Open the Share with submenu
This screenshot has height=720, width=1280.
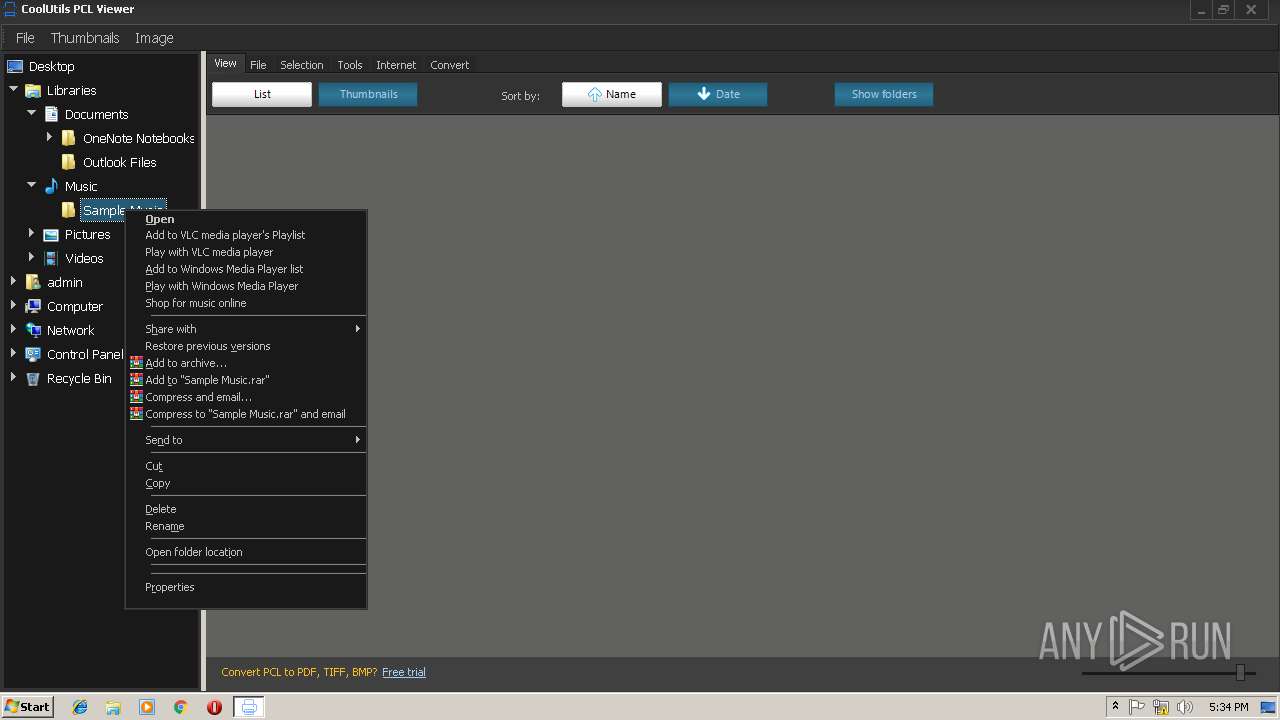tap(246, 329)
